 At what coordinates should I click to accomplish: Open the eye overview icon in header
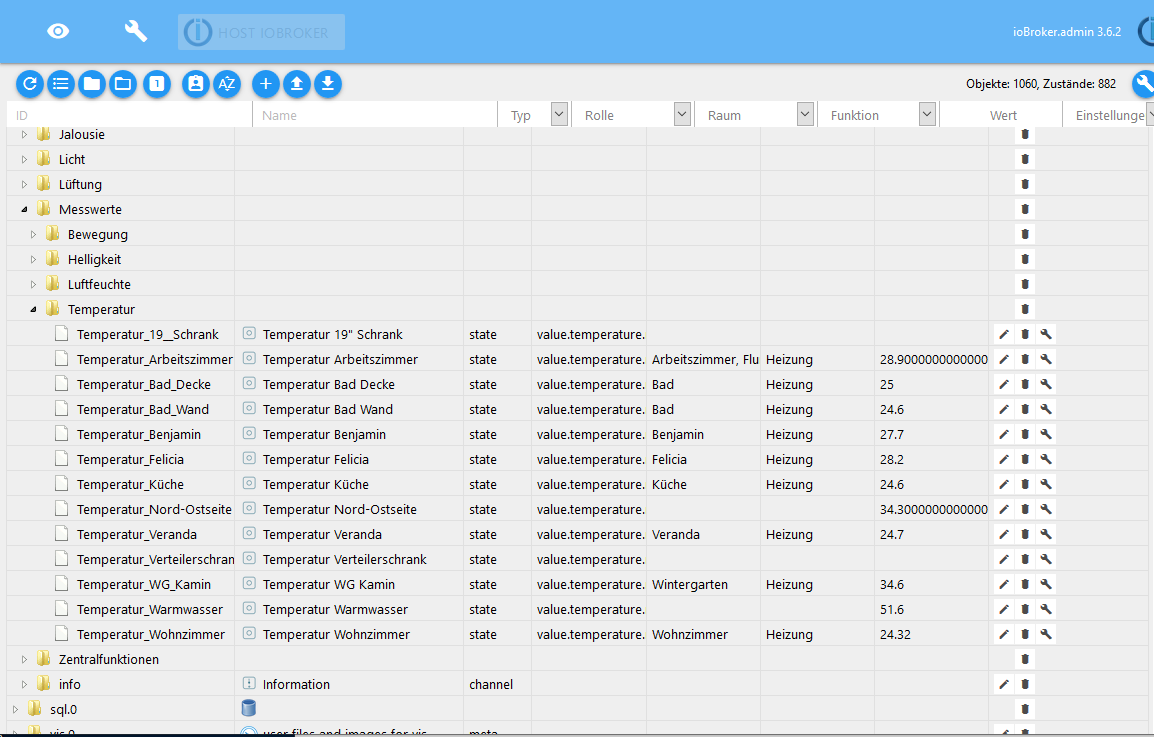(58, 31)
